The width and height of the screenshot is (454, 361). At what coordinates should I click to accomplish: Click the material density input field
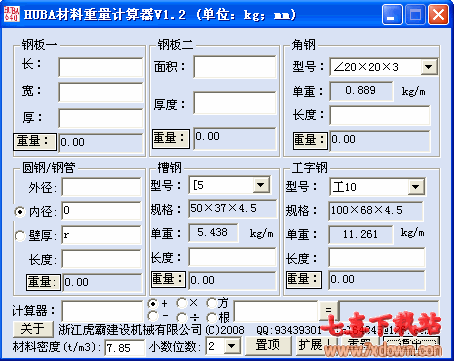(x=125, y=348)
